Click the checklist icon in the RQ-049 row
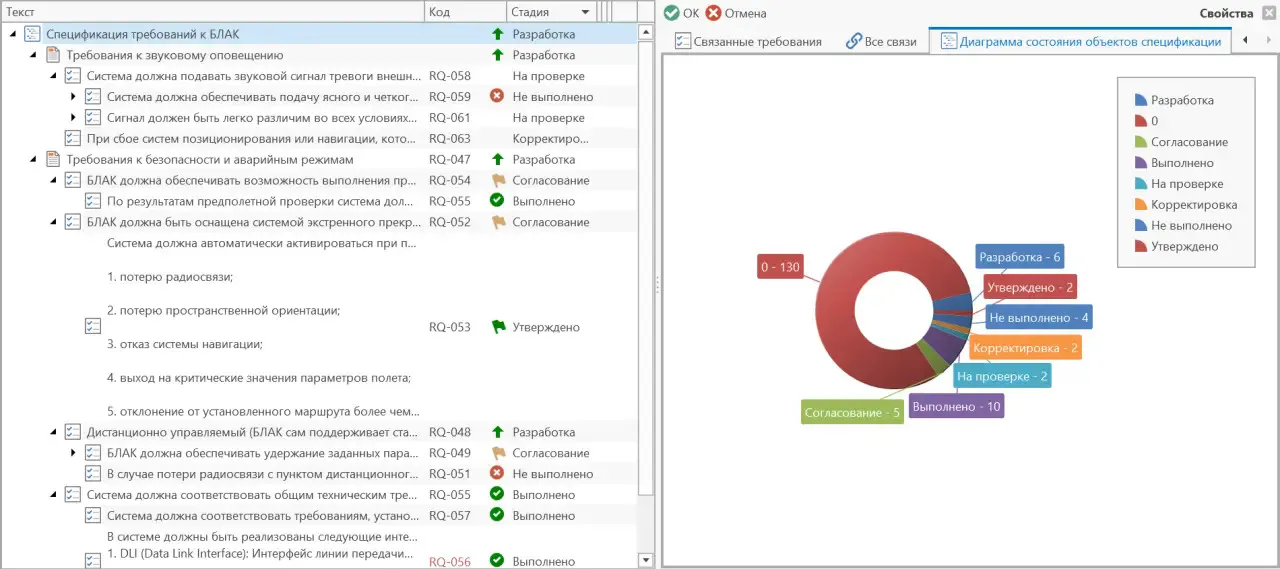The width and height of the screenshot is (1280, 569). (93, 453)
